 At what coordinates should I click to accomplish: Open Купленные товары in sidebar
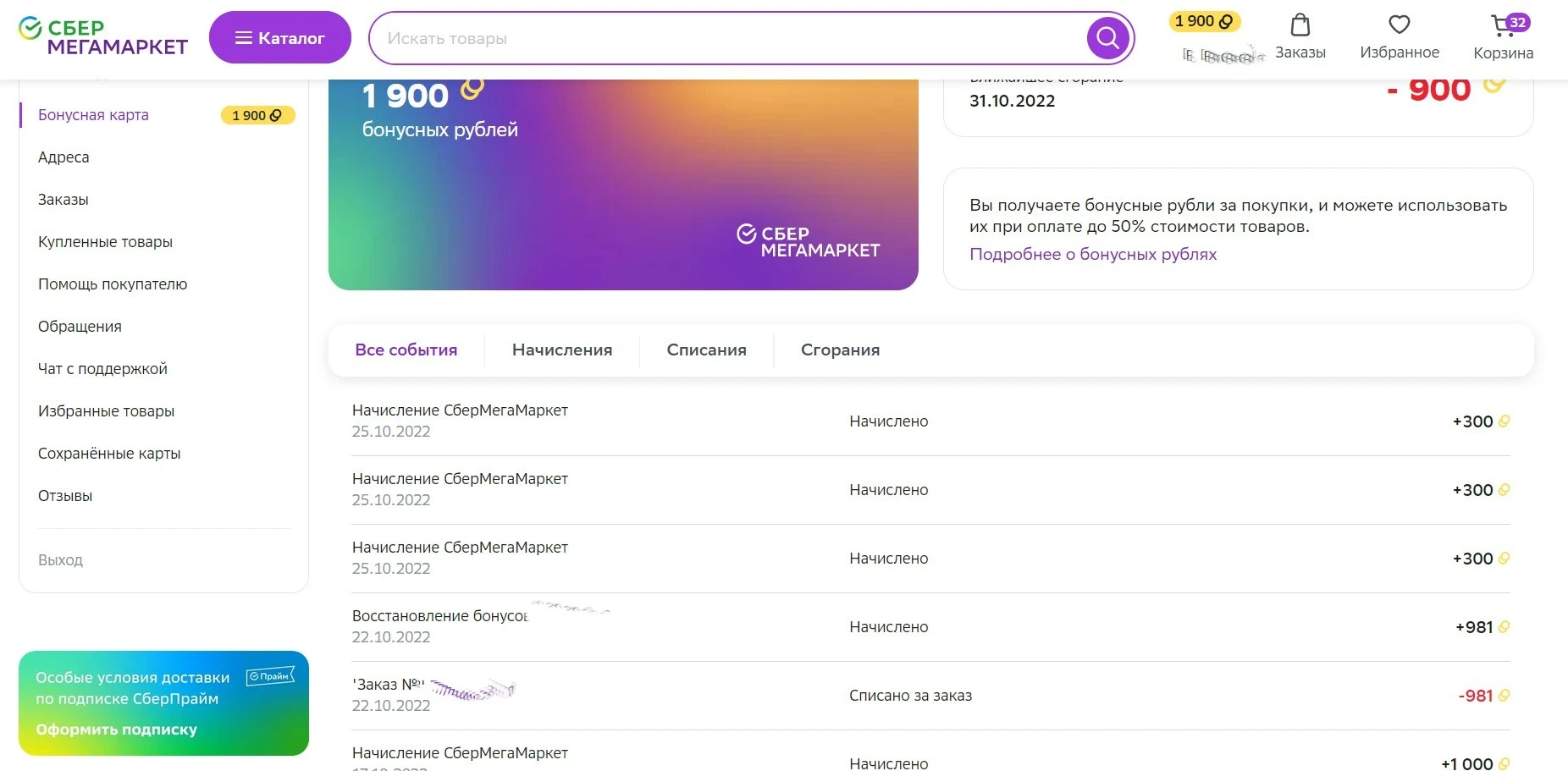point(106,242)
